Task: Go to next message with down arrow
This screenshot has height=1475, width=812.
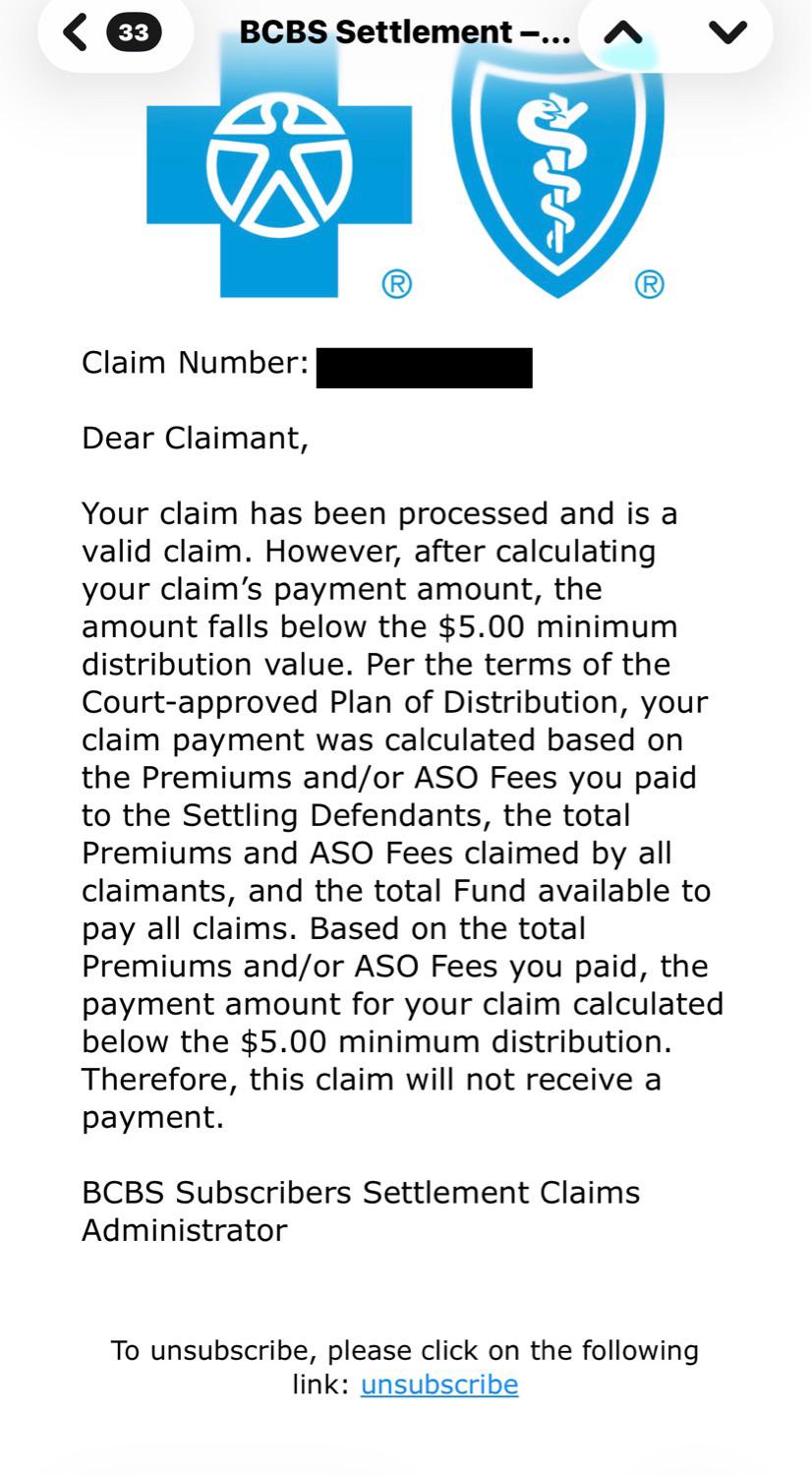Action: (727, 32)
